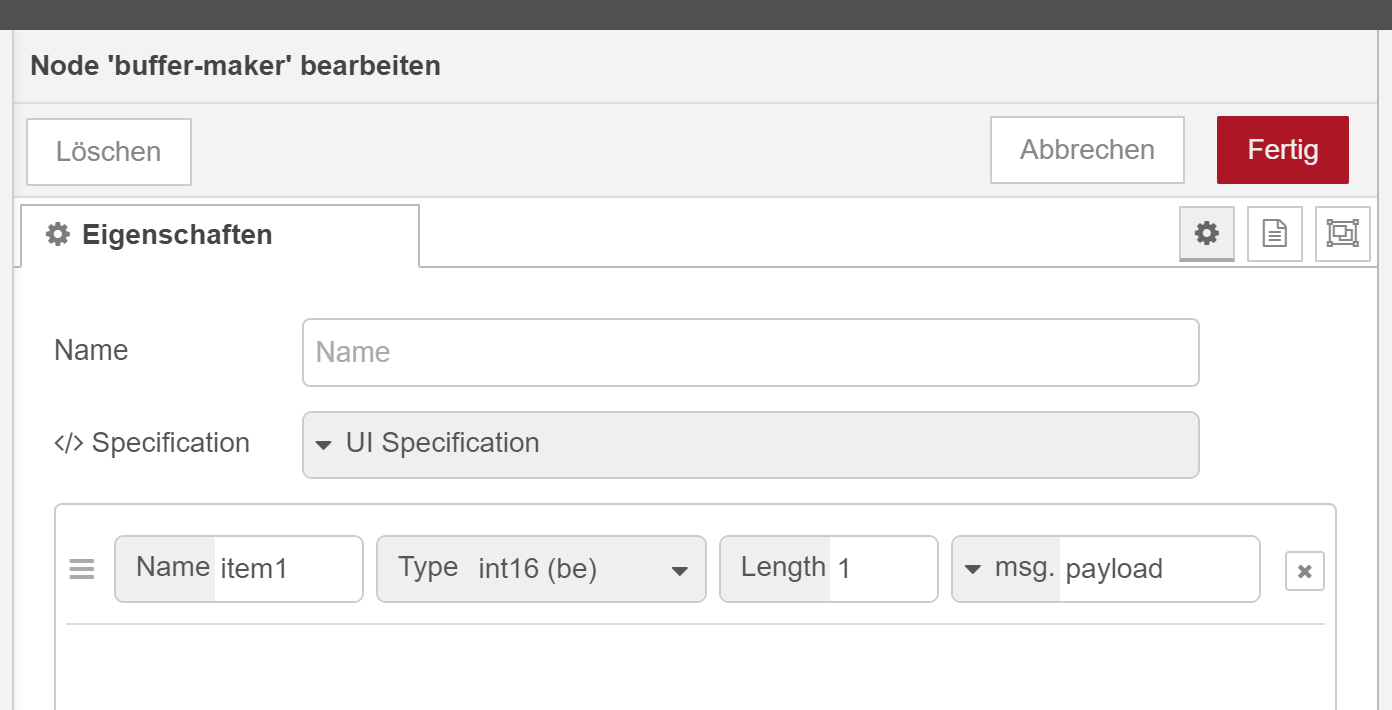Confirm changes with the Fertig button
Image resolution: width=1392 pixels, height=710 pixels.
[x=1283, y=150]
